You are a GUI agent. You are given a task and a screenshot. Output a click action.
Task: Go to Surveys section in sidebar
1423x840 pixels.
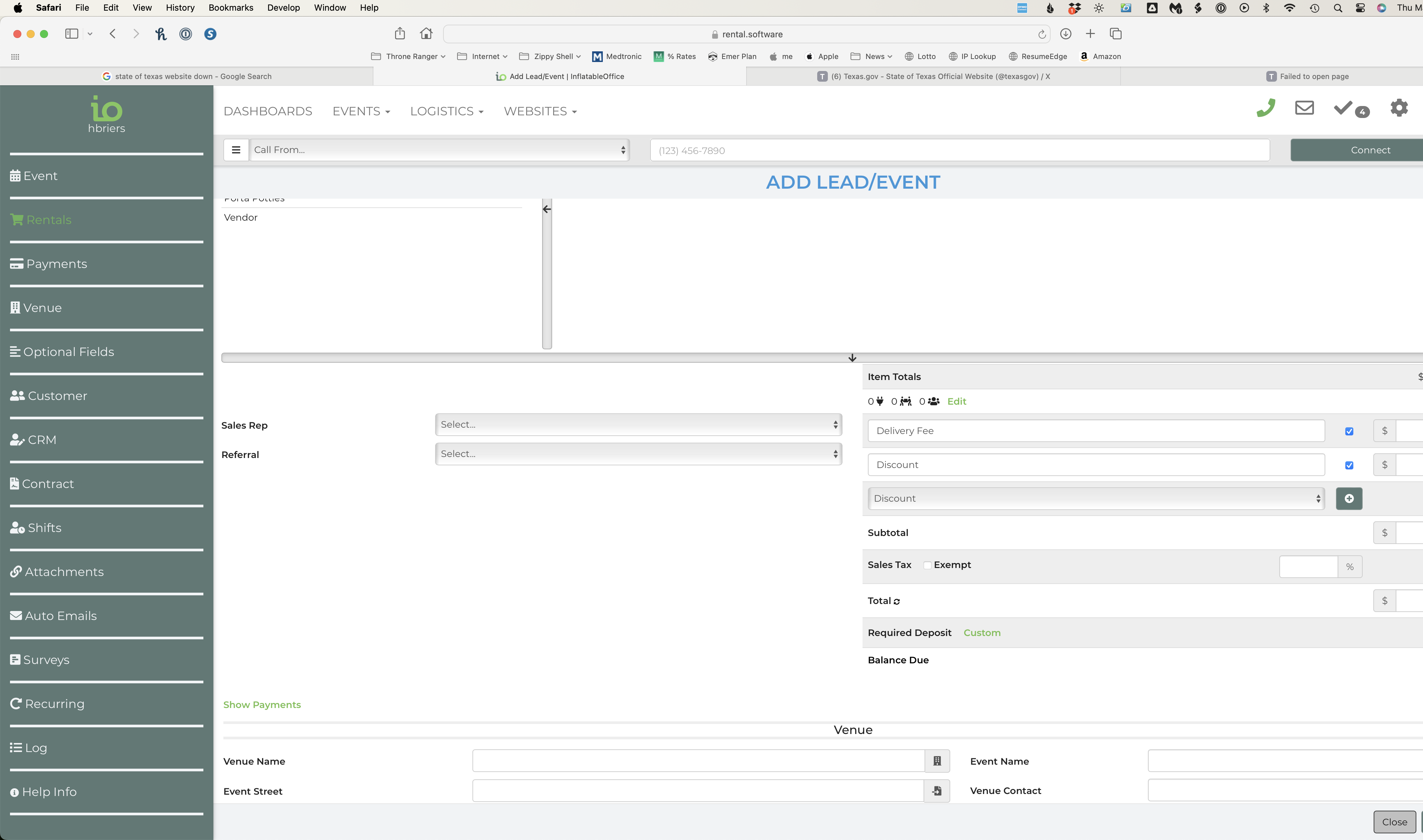(40, 660)
